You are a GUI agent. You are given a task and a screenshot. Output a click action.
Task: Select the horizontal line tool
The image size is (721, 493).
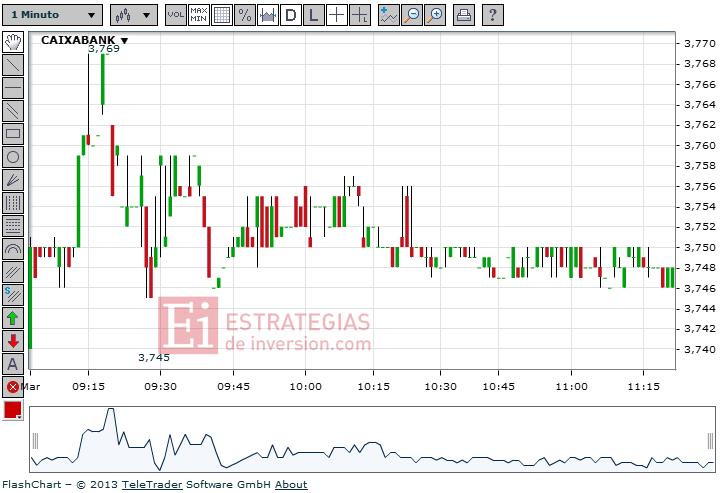click(x=13, y=88)
